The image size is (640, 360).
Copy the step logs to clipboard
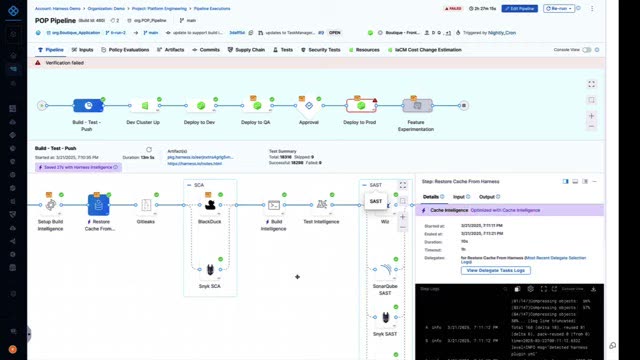(517, 289)
